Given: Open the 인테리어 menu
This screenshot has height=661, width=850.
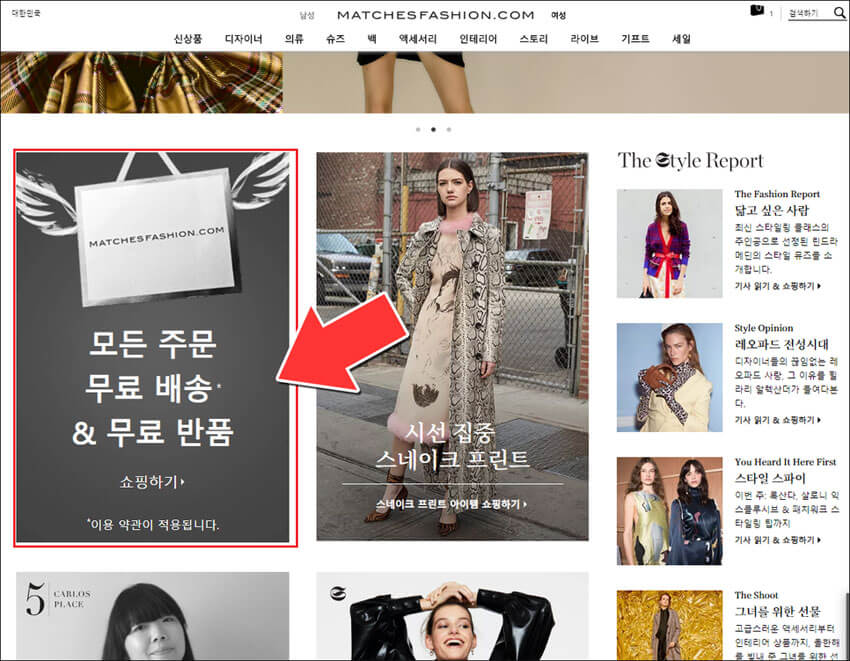Looking at the screenshot, I should [x=478, y=39].
